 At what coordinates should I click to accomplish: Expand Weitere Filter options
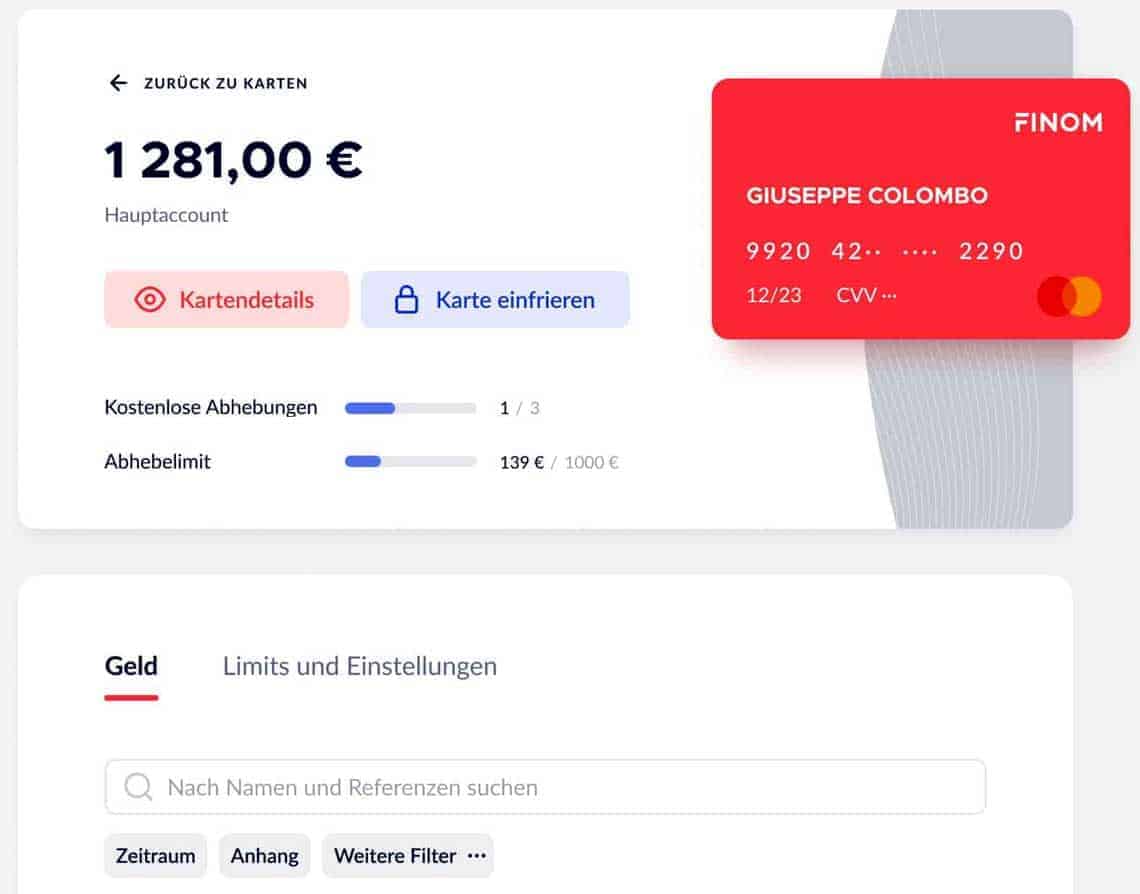pos(408,855)
